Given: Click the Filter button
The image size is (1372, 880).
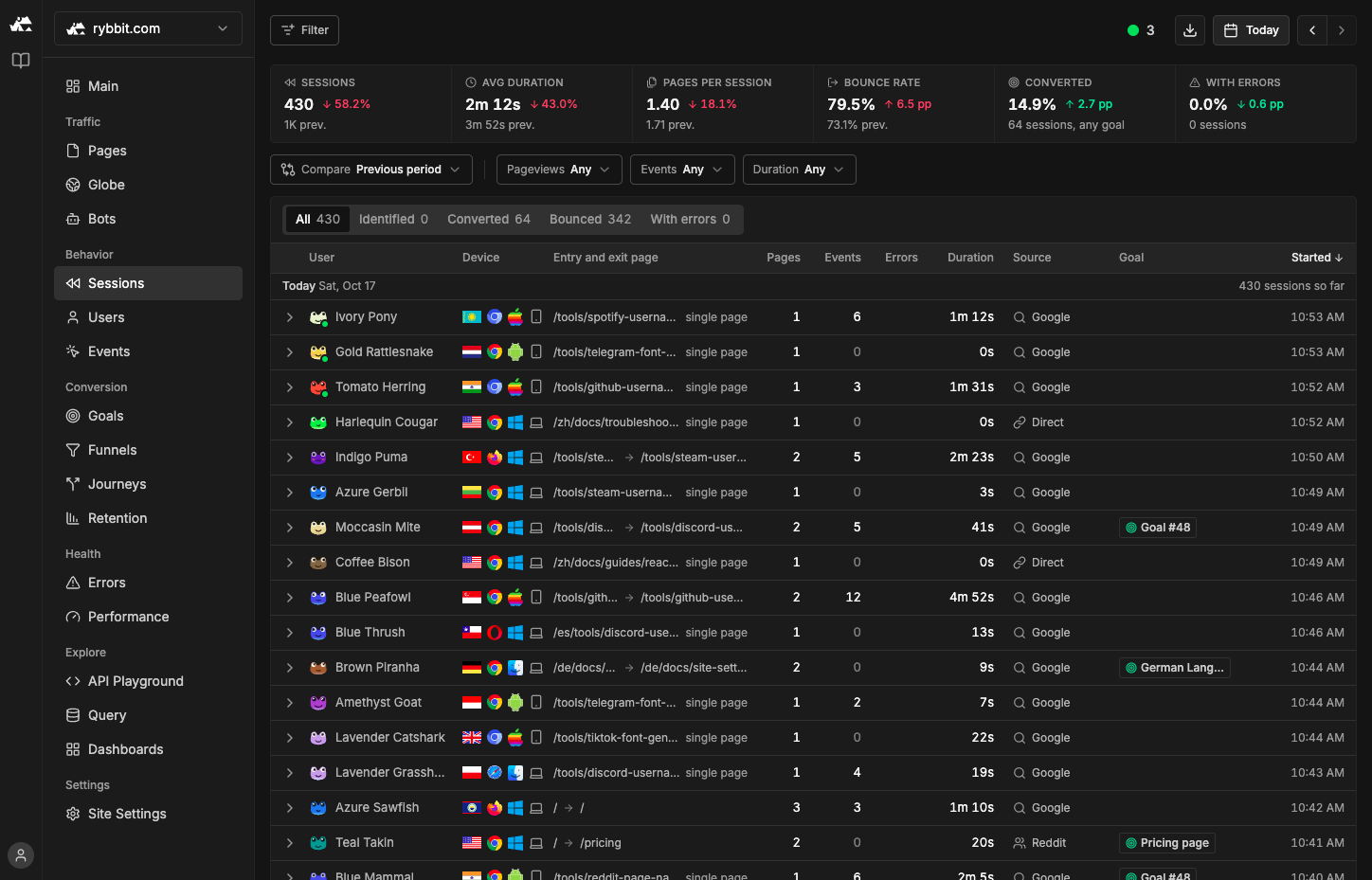Looking at the screenshot, I should 304,30.
